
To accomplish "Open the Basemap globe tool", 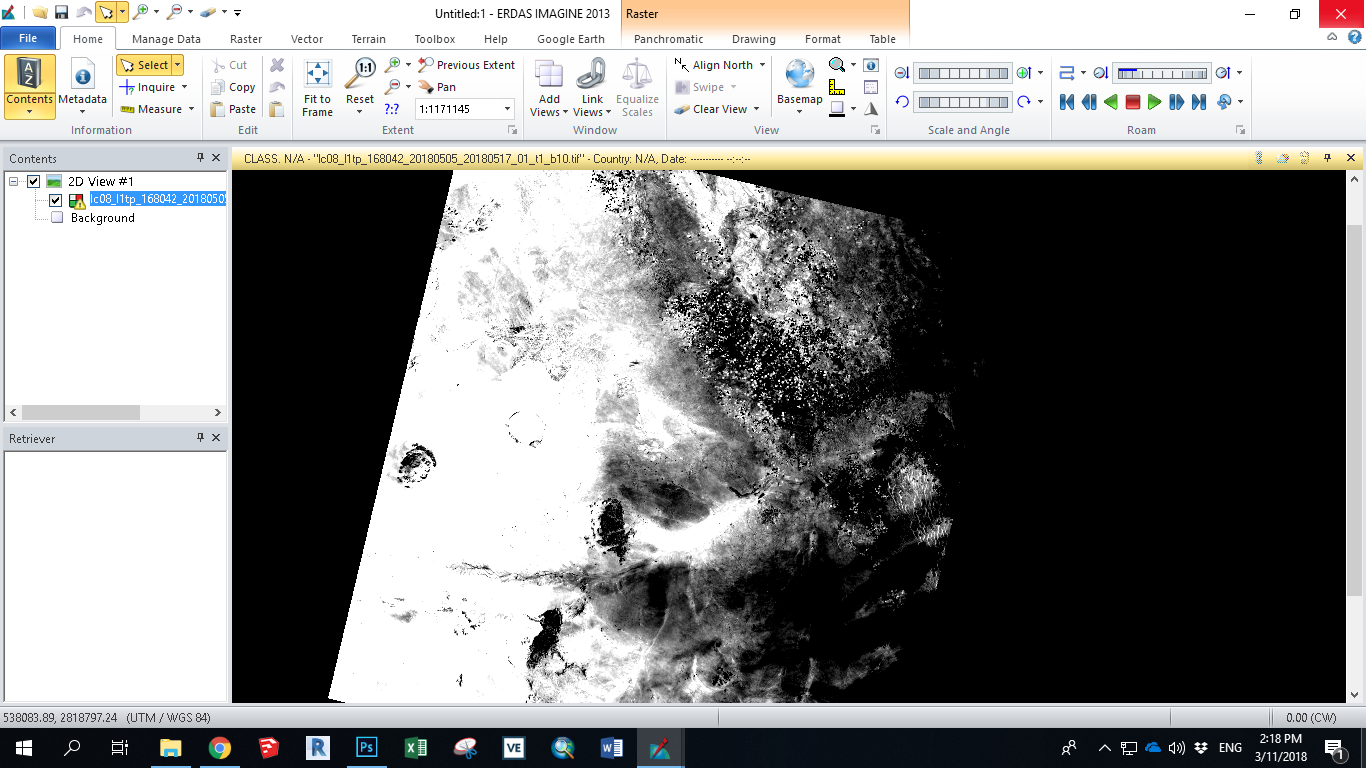I will click(799, 75).
